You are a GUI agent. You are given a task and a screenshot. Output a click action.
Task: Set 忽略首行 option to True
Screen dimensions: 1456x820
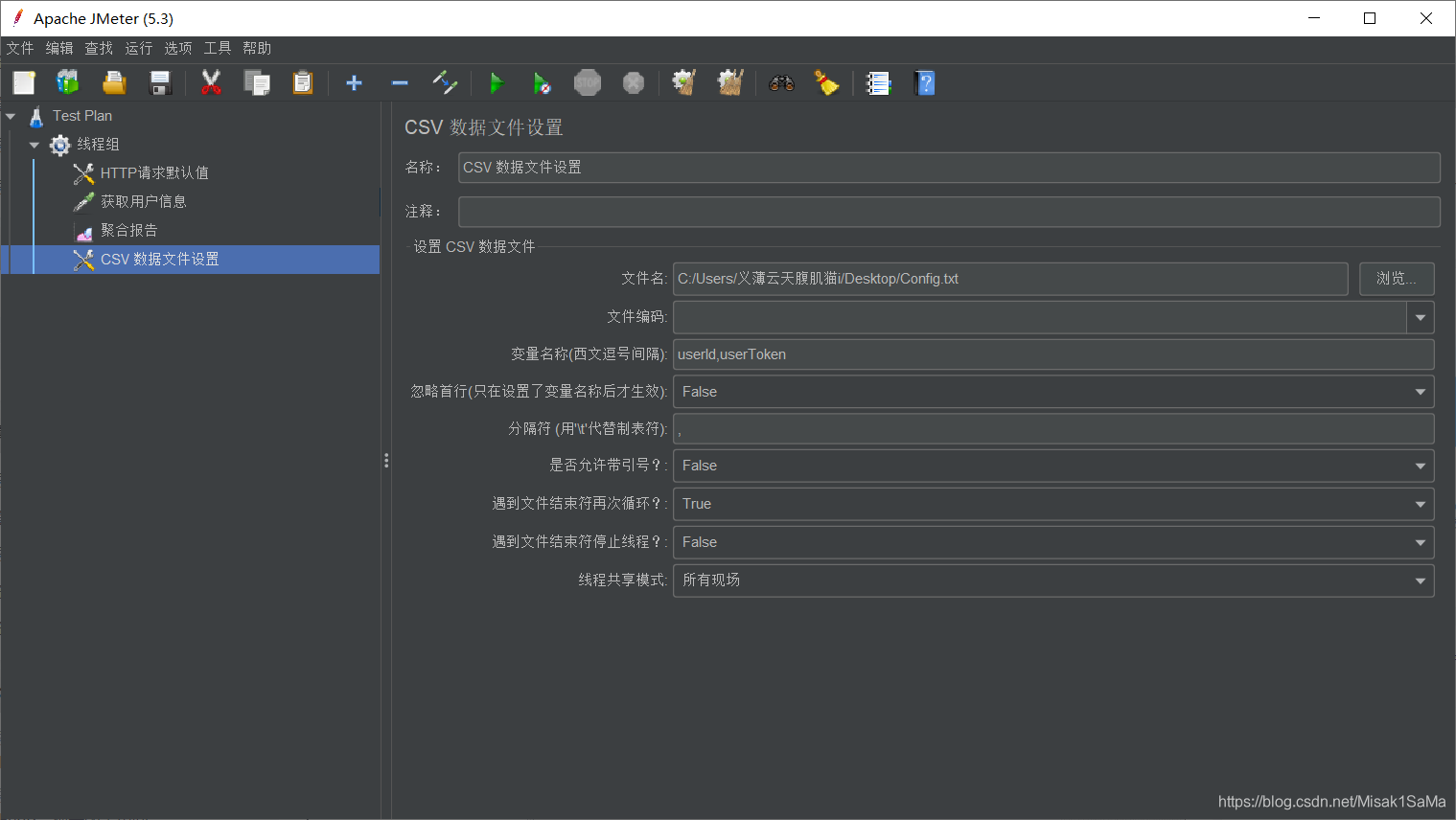pos(1420,391)
